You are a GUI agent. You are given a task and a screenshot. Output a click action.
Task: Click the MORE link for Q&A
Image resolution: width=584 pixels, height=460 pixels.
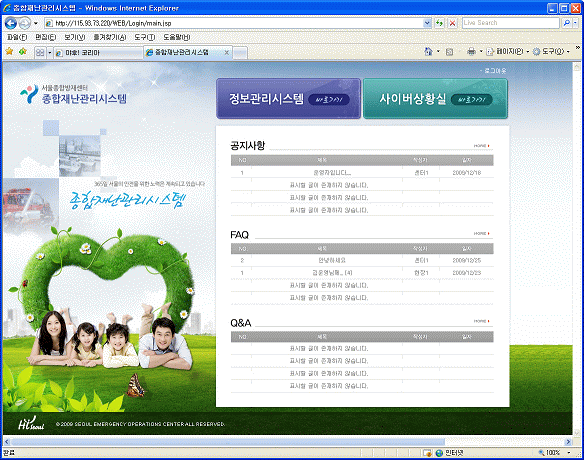(x=482, y=321)
